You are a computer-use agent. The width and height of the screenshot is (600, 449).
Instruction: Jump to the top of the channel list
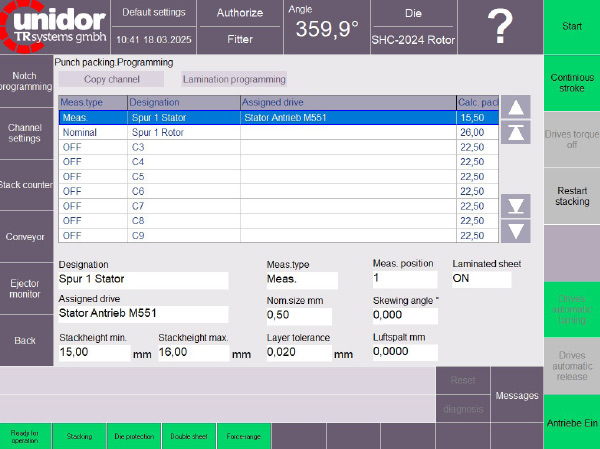pyautogui.click(x=515, y=132)
